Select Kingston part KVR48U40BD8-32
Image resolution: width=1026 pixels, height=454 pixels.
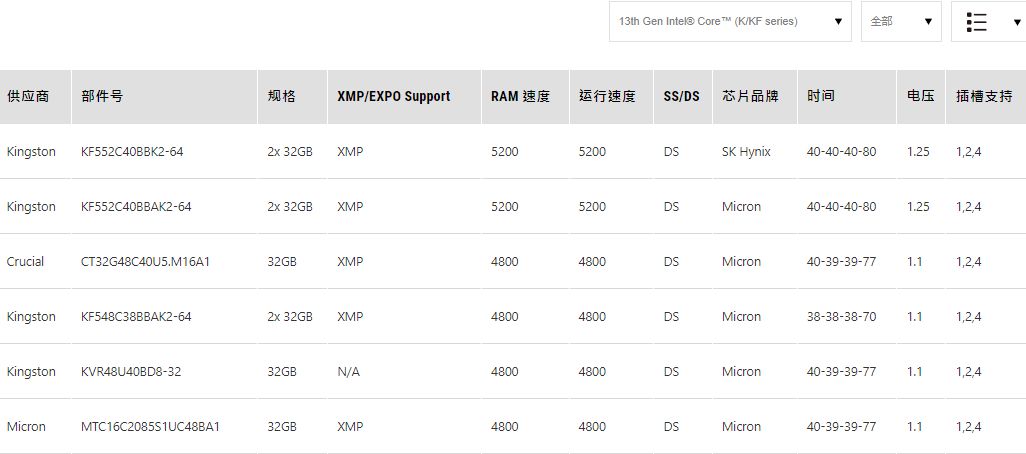pyautogui.click(x=131, y=372)
